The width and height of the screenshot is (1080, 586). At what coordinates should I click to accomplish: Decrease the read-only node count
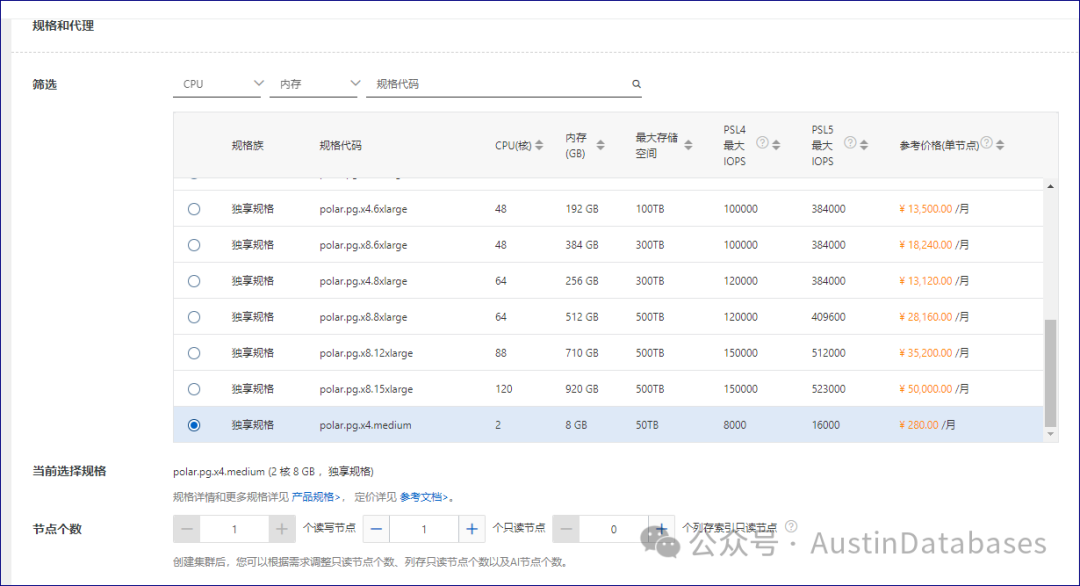point(376,530)
